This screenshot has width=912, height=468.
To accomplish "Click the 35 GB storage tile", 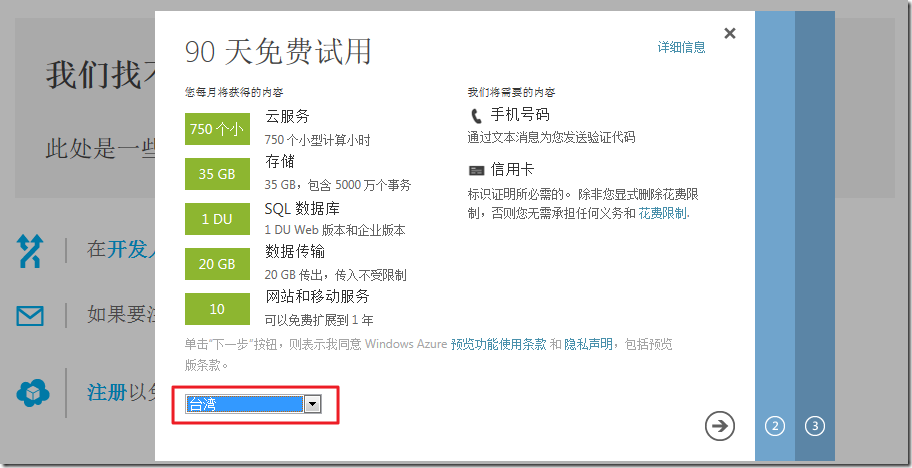I will click(x=217, y=174).
